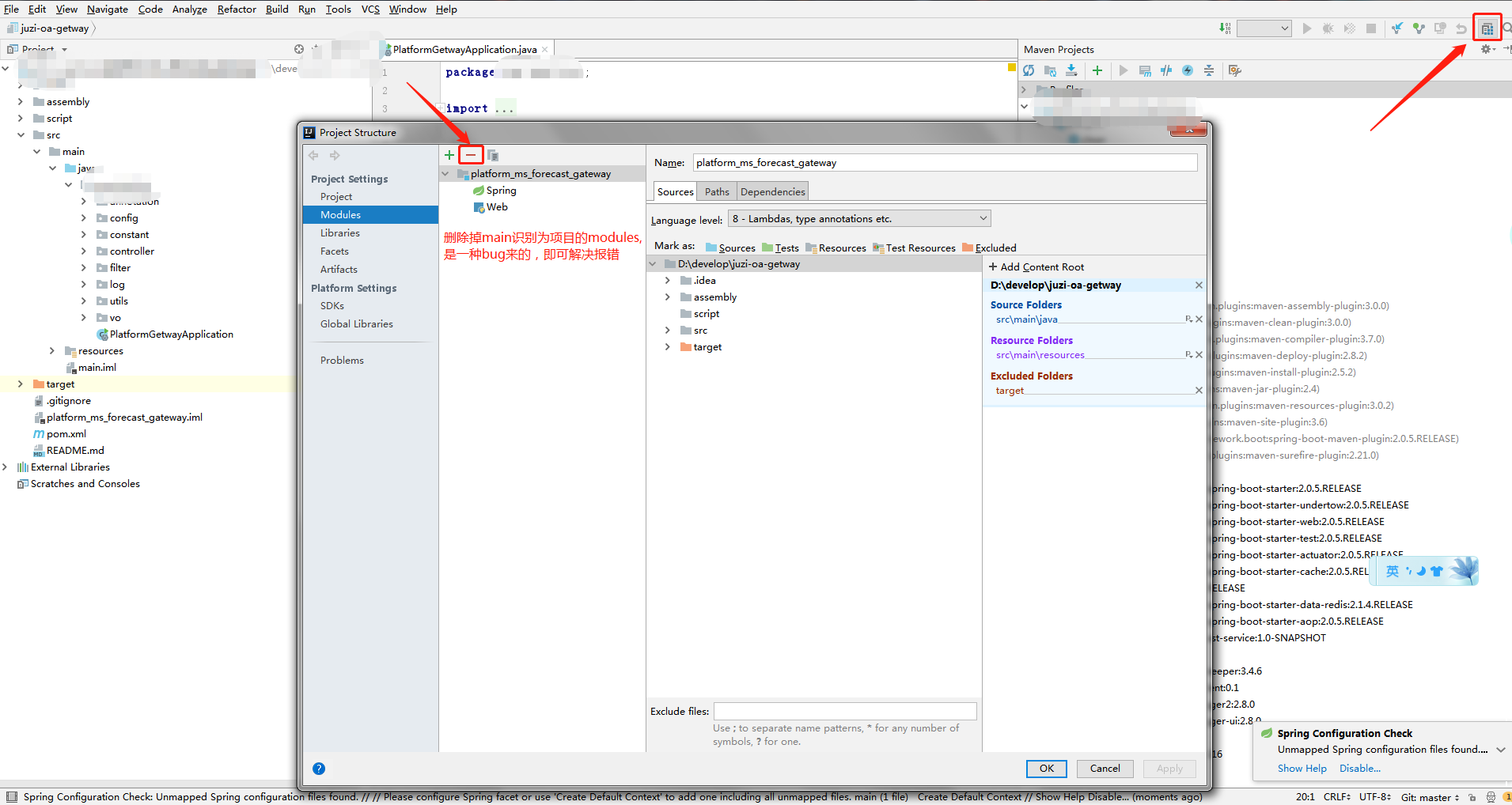Viewport: 1512px width, 805px height.
Task: Open Git: master branch widget
Action: (x=1430, y=797)
